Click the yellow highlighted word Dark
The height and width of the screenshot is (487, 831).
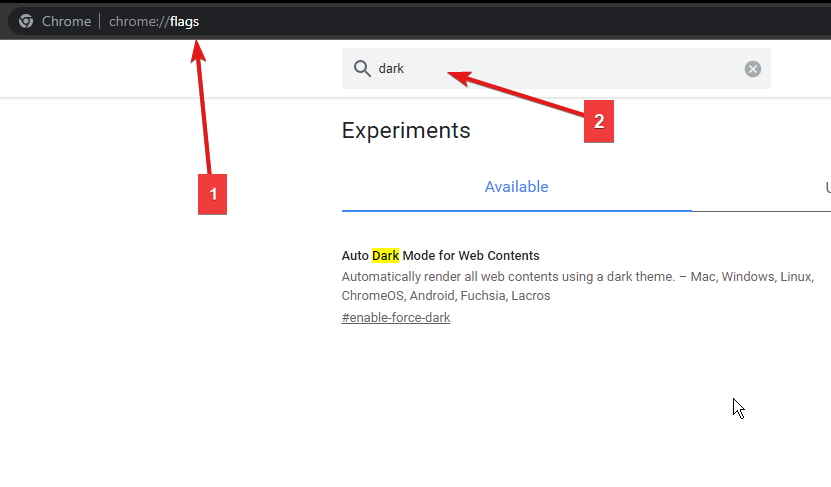pyautogui.click(x=385, y=255)
